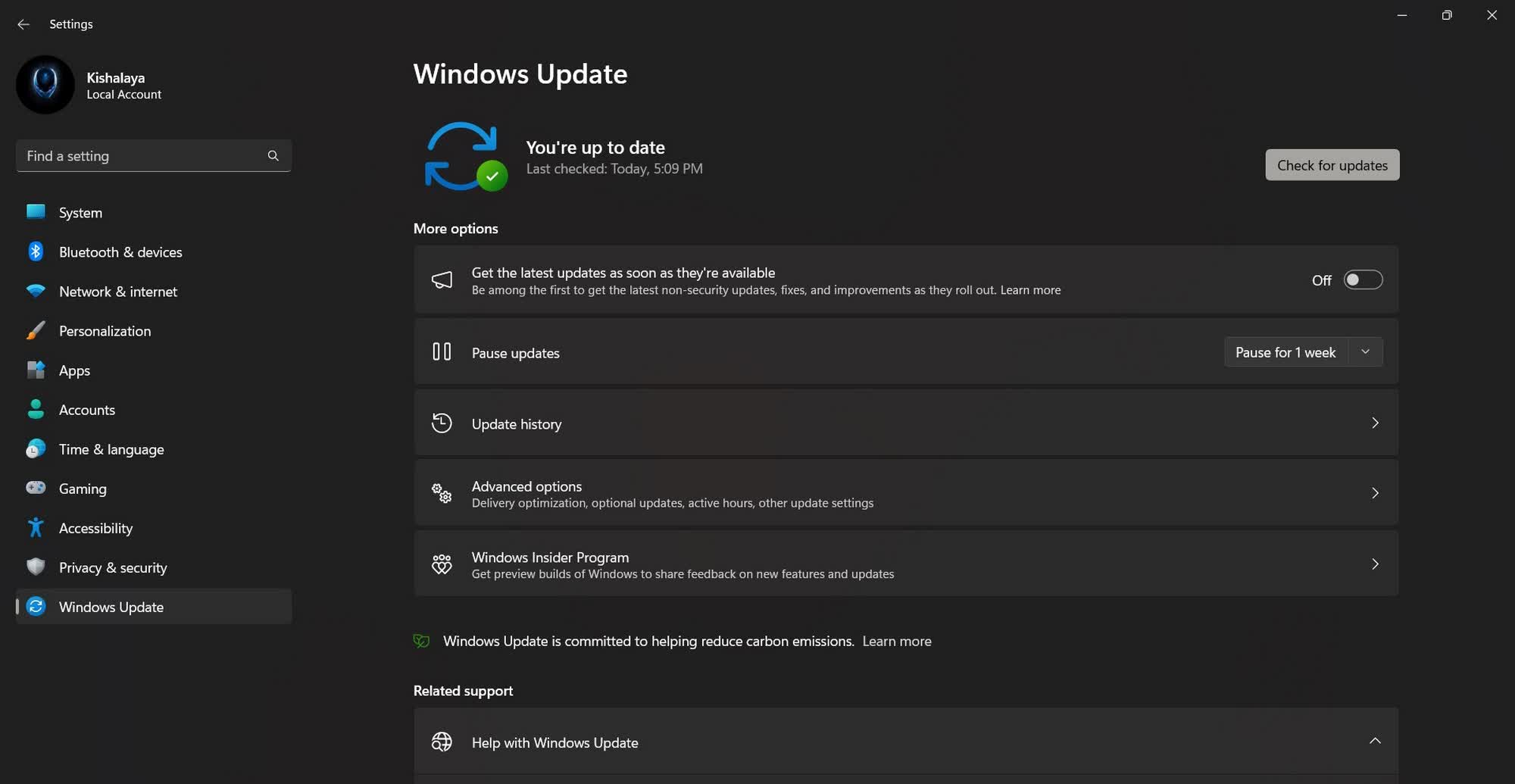Click the Privacy & security shield icon
The height and width of the screenshot is (784, 1515).
point(36,567)
